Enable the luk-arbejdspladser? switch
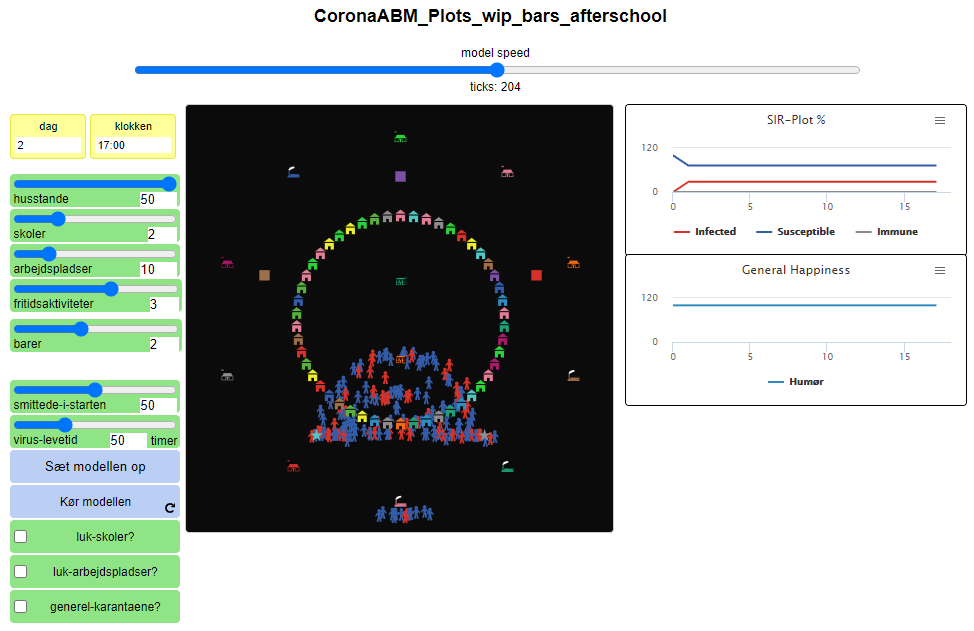The height and width of the screenshot is (631, 974). coord(20,571)
